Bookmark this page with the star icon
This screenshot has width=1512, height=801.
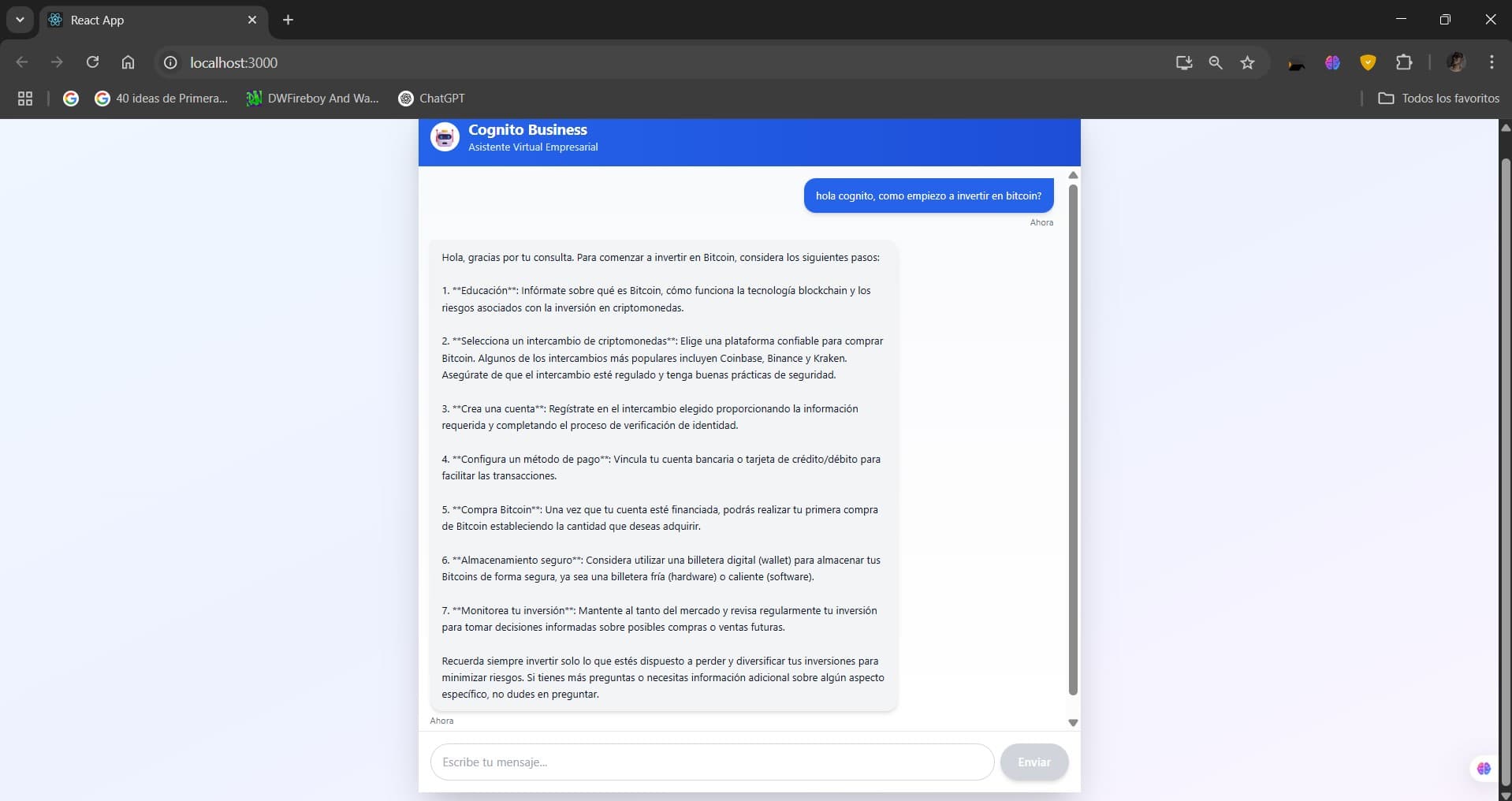coord(1247,62)
